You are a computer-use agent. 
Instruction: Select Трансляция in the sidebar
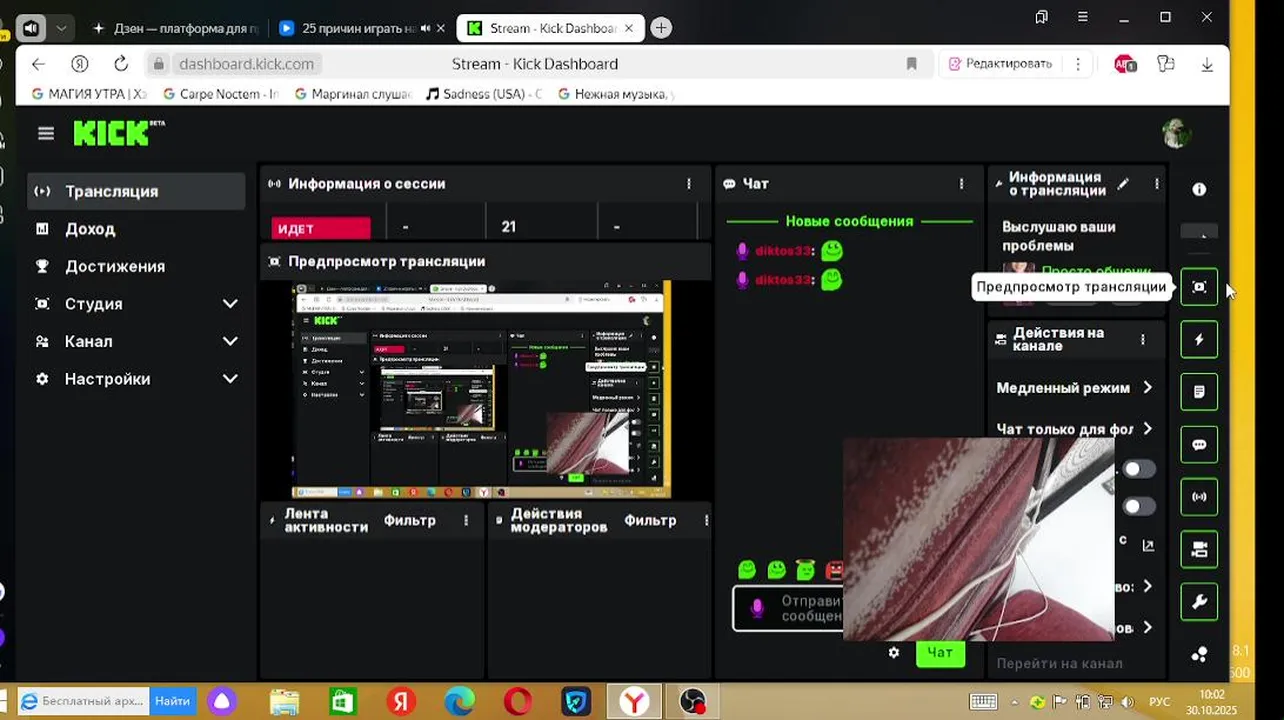pos(136,191)
